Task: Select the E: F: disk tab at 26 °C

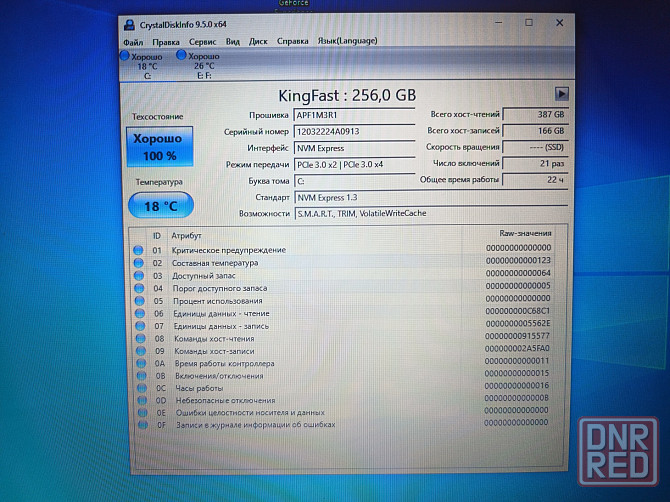Action: pos(199,65)
